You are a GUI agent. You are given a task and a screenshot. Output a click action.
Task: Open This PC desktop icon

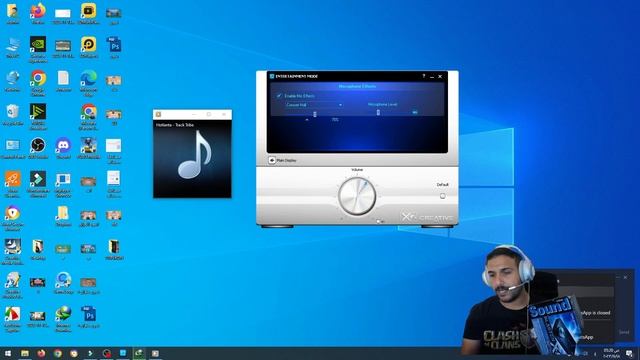pyautogui.click(x=12, y=47)
